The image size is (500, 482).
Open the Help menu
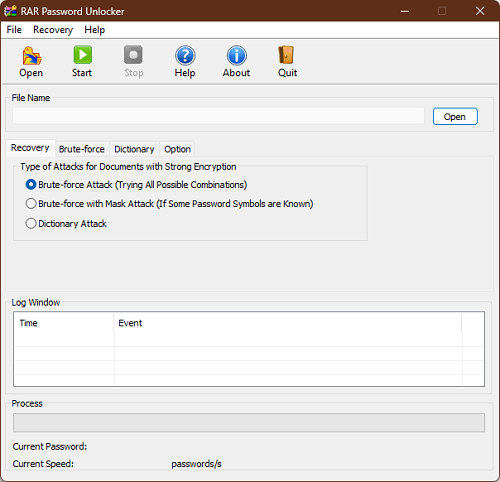click(x=95, y=30)
